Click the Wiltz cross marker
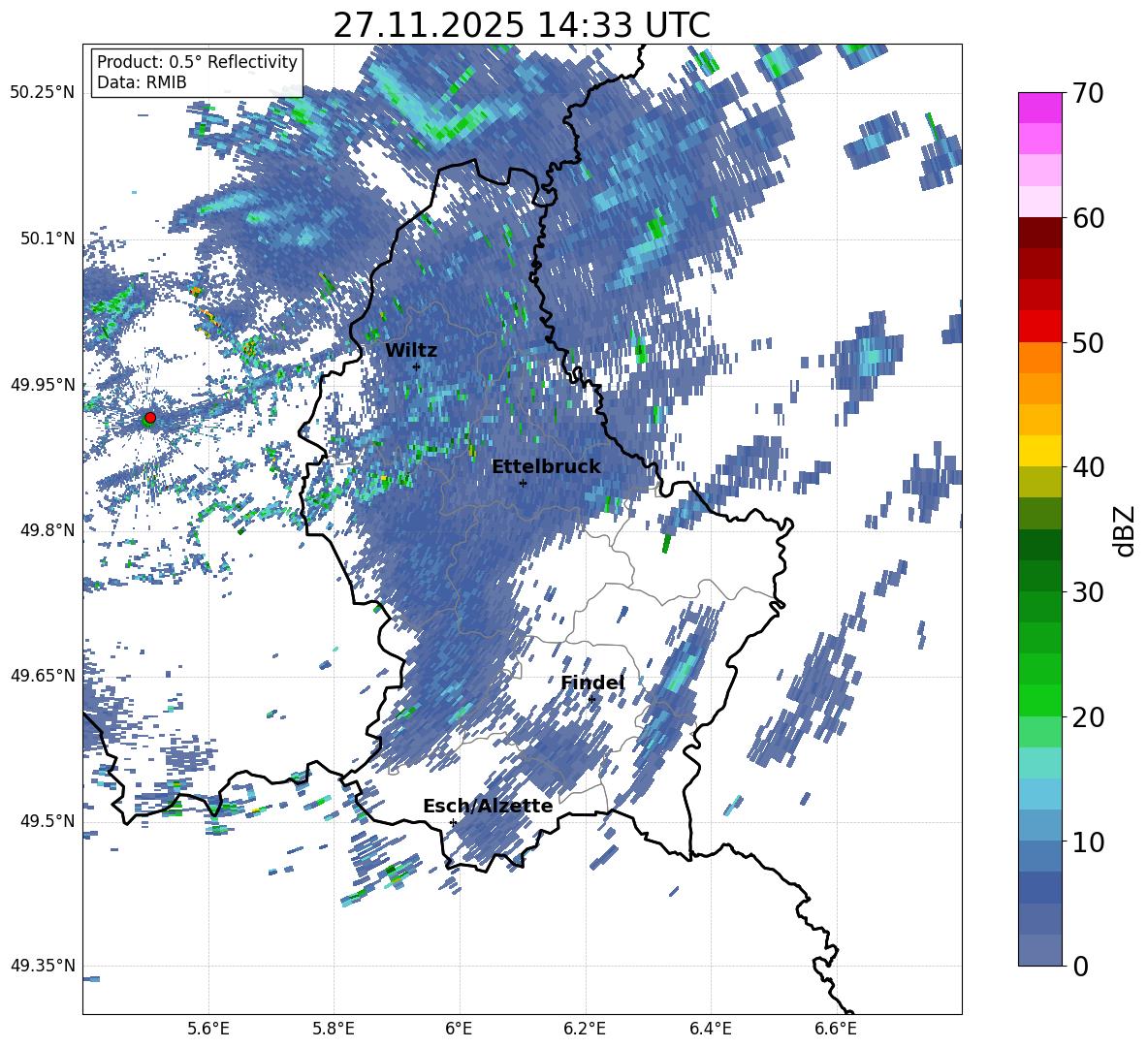The image size is (1148, 1048). pos(417,366)
